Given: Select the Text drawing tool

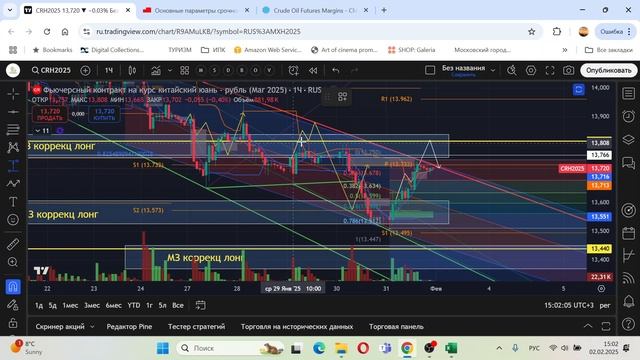Looking at the screenshot, I should (13, 202).
